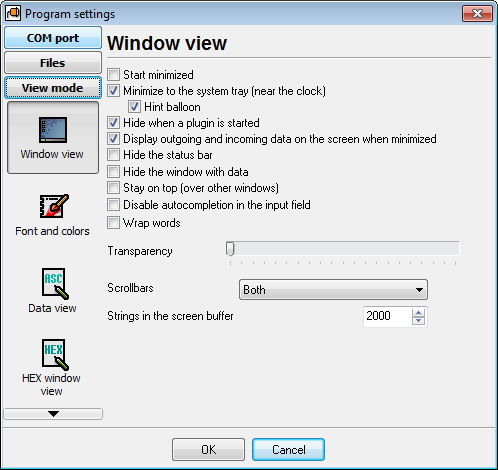This screenshot has width=498, height=470.
Task: Open the Window view icon in sidebar
Action: 53,137
